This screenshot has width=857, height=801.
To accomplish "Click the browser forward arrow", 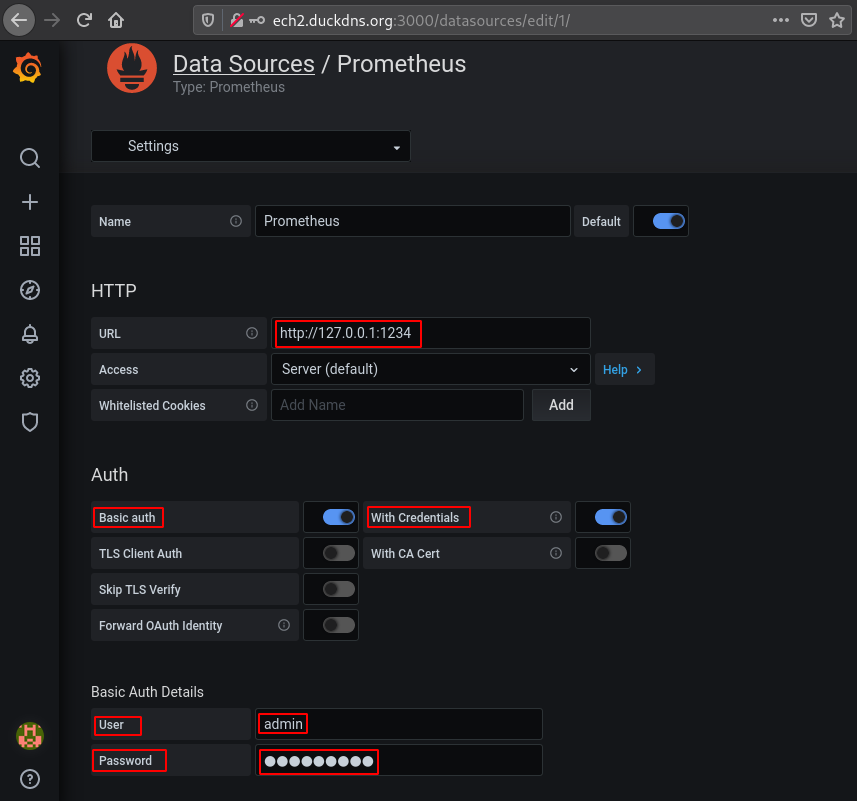I will [52, 21].
